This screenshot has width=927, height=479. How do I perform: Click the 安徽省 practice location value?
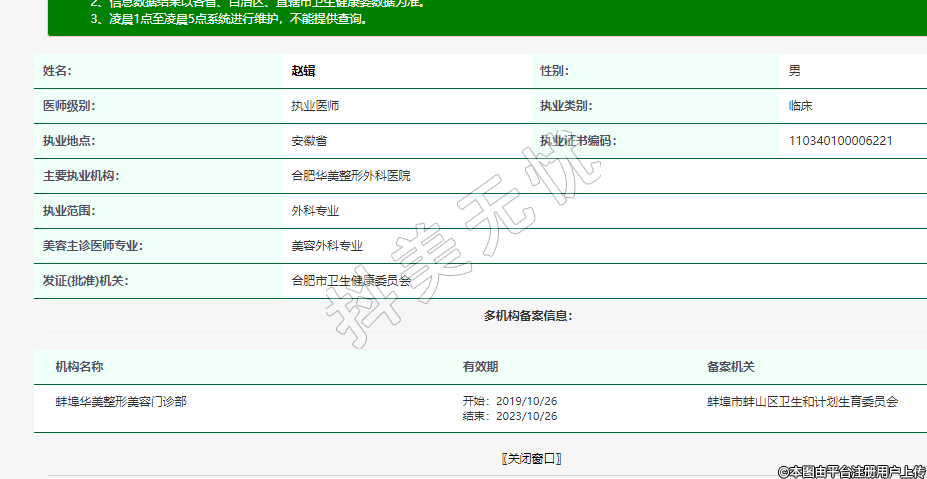(309, 141)
